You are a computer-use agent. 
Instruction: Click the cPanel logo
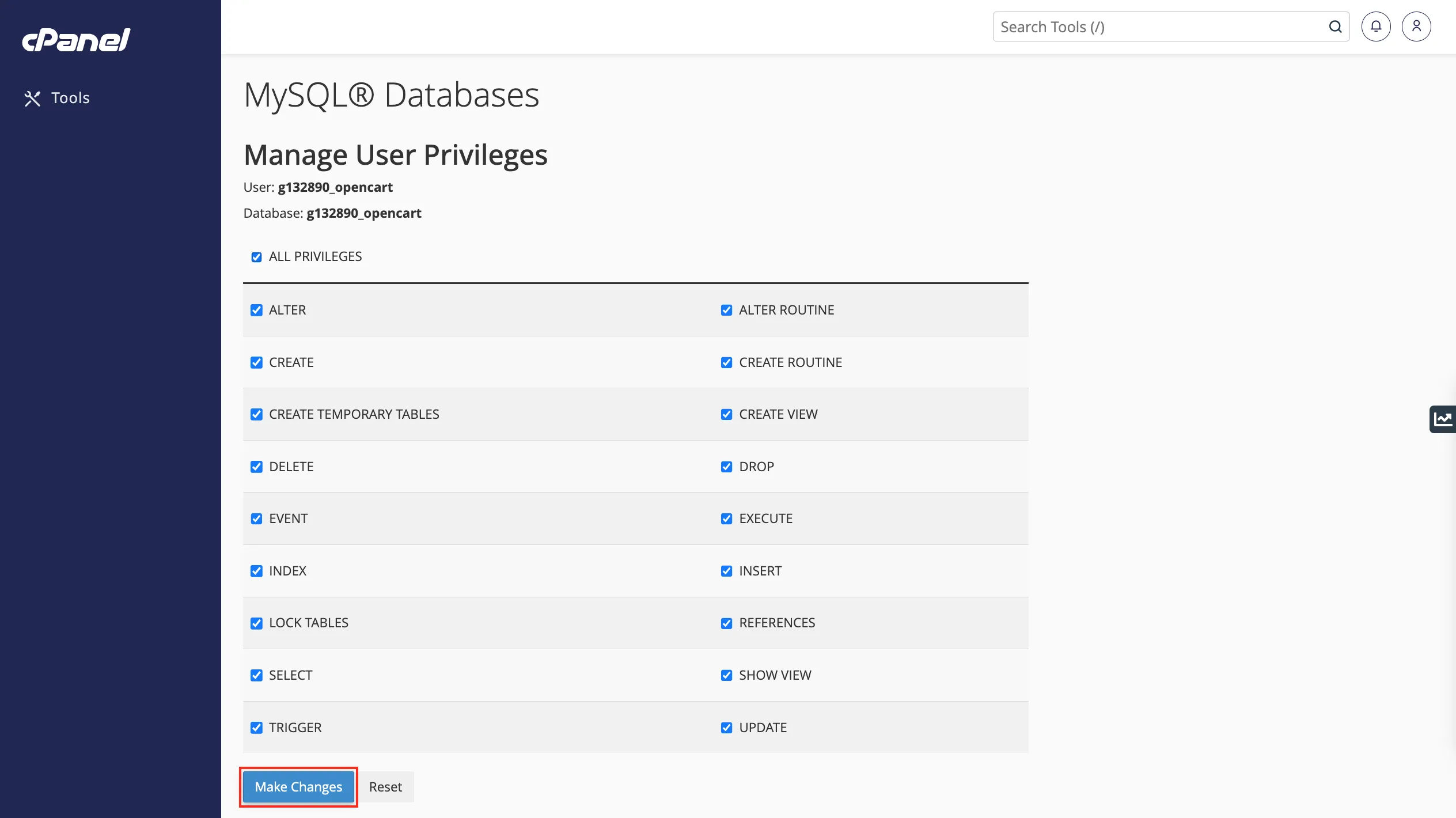click(x=76, y=40)
